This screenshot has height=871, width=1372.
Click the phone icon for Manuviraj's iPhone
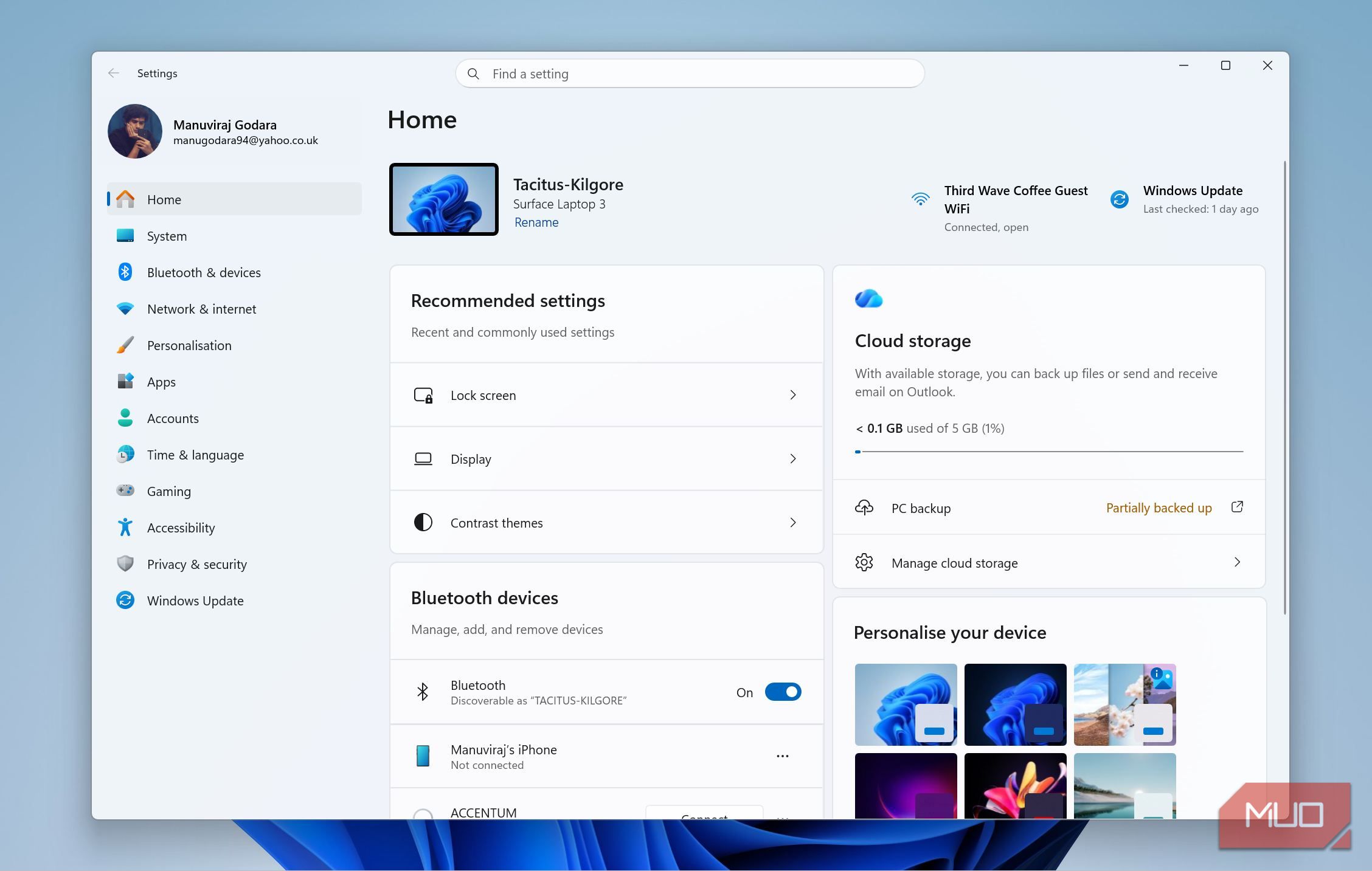[423, 756]
